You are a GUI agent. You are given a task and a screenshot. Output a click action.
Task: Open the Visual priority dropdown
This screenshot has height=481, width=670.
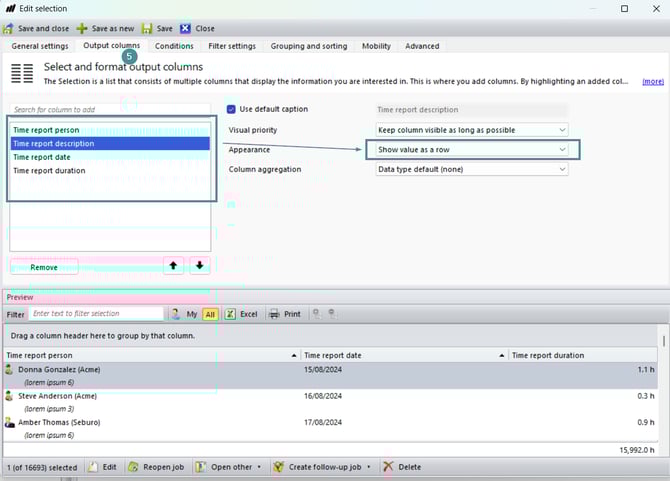point(472,130)
